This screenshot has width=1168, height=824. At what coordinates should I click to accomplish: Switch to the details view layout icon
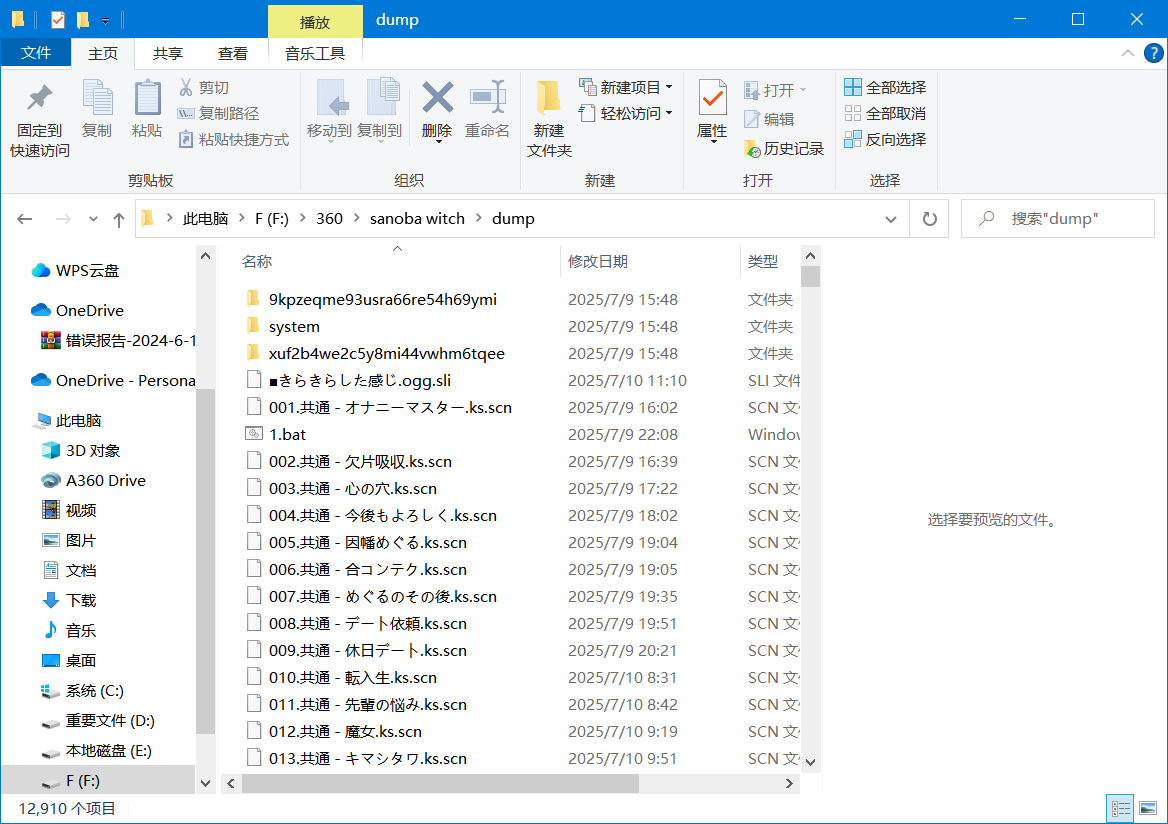tap(1120, 808)
